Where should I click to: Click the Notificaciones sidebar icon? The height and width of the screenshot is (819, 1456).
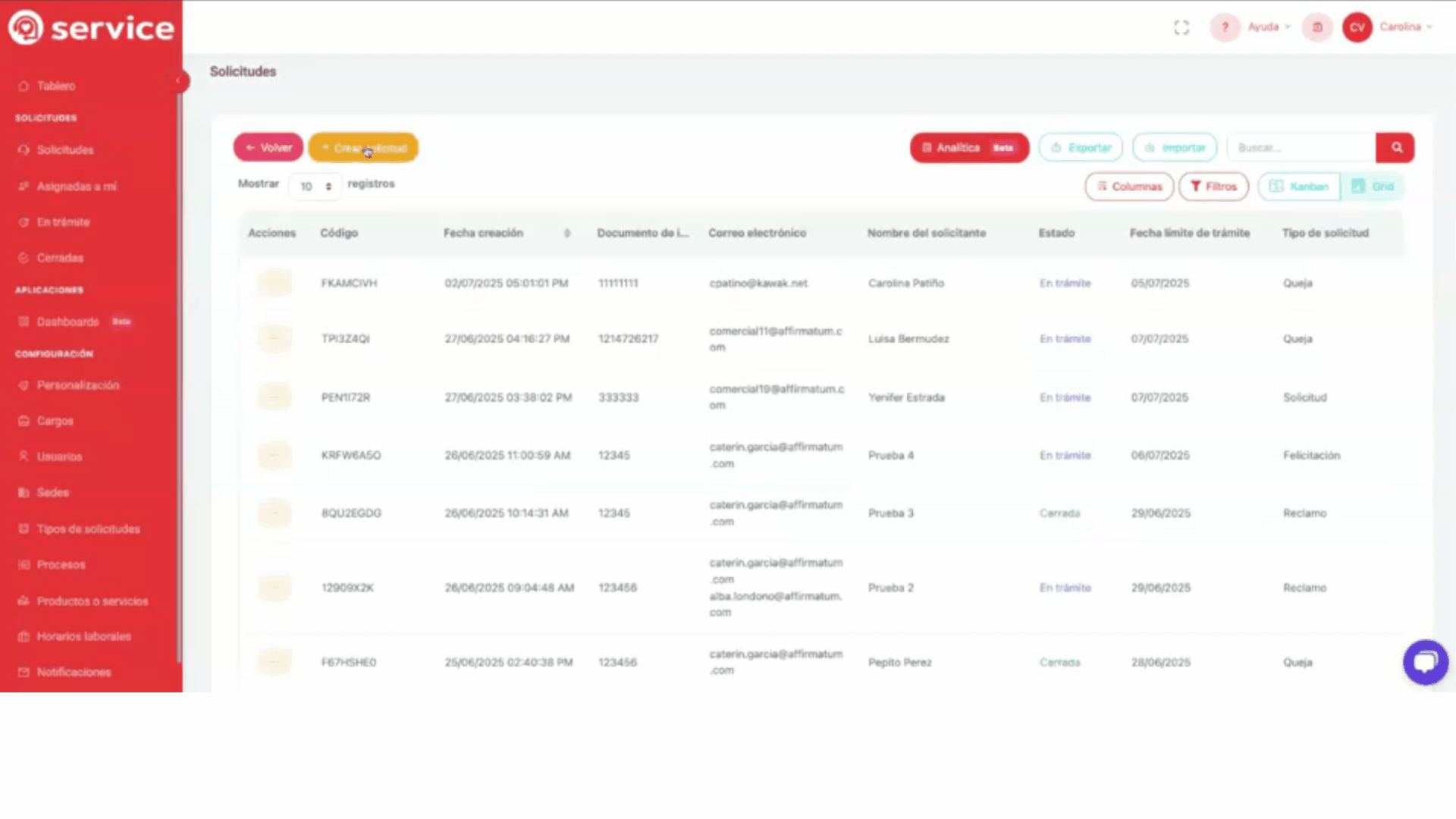click(24, 672)
